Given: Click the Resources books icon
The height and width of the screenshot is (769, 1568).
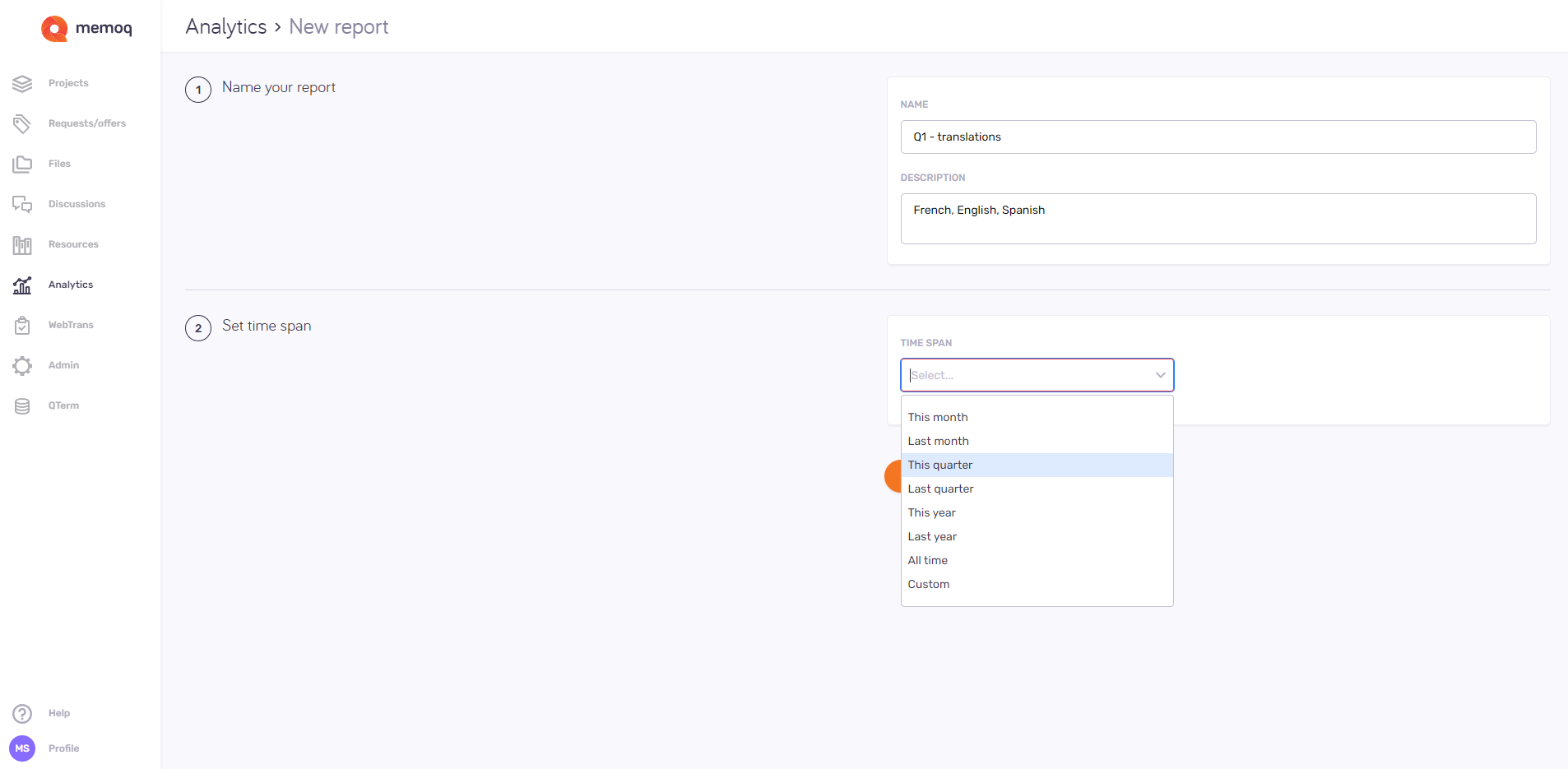Looking at the screenshot, I should pyautogui.click(x=22, y=244).
